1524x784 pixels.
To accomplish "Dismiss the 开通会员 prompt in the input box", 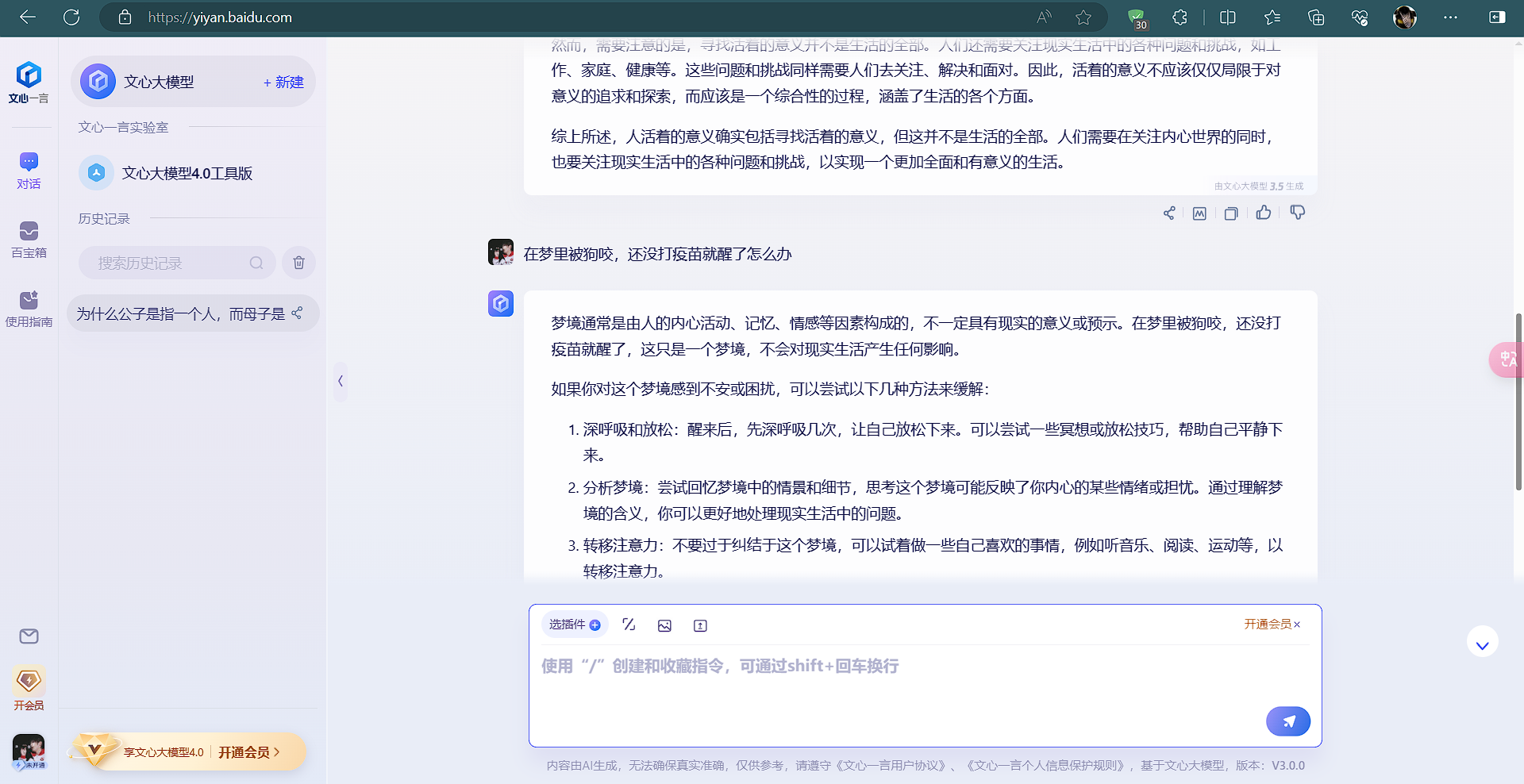I will [x=1297, y=625].
